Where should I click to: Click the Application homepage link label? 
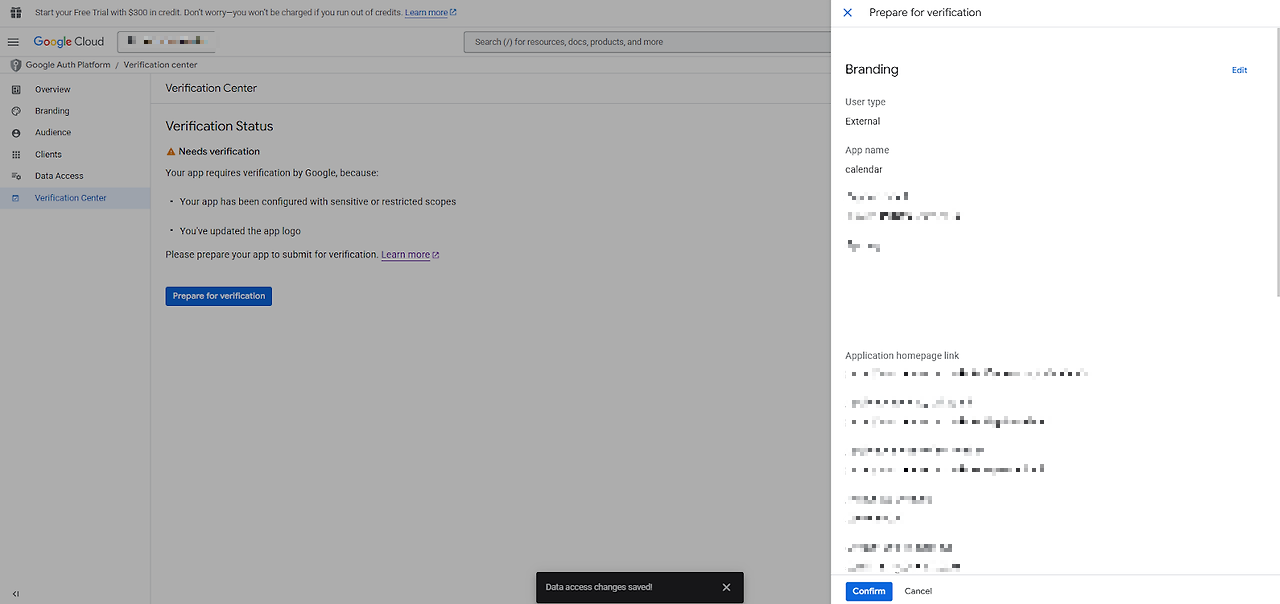pyautogui.click(x=902, y=356)
